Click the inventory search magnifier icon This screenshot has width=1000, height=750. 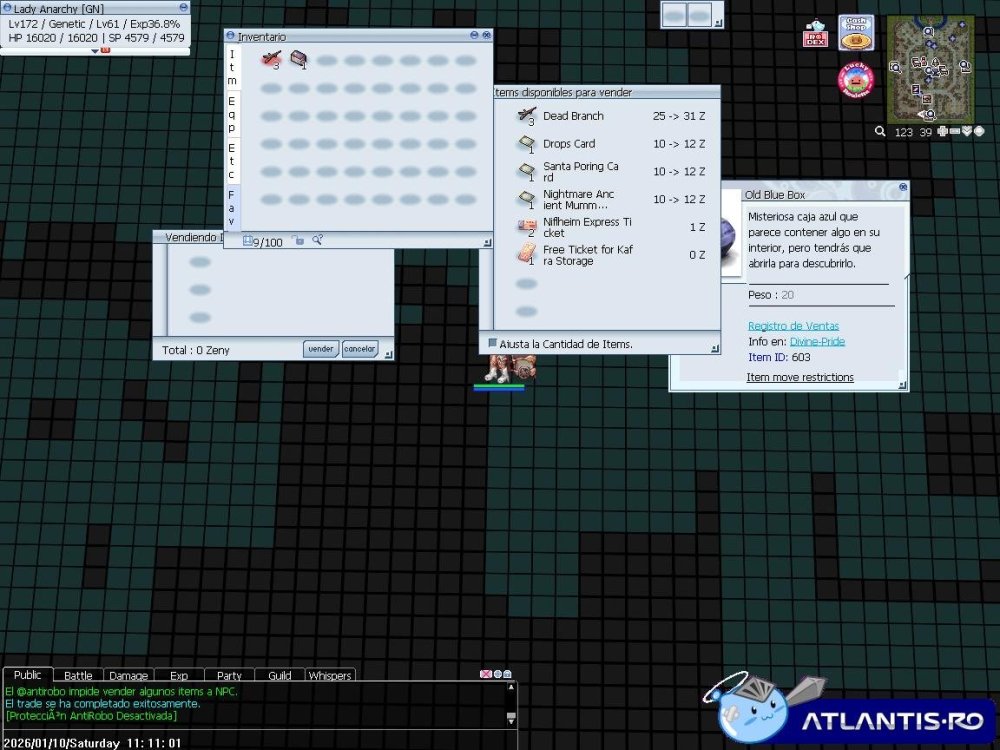click(317, 240)
